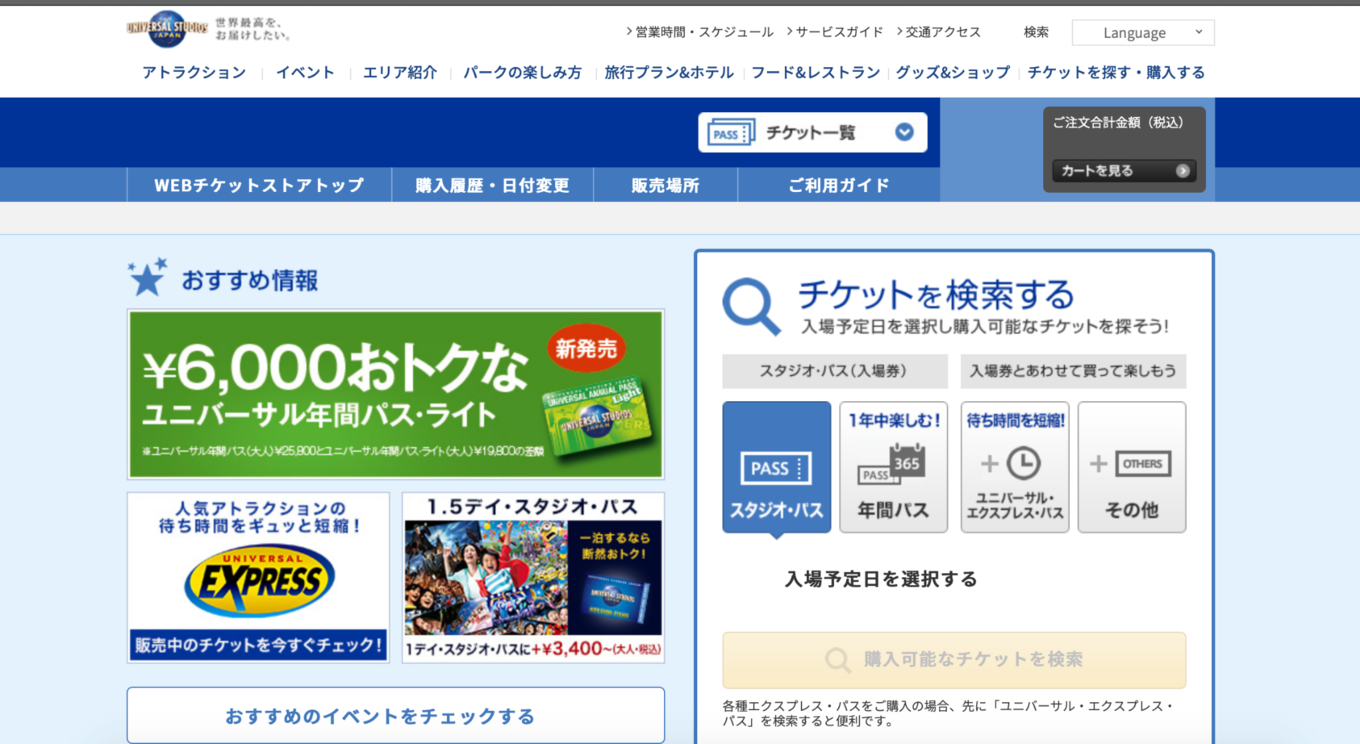
Task: Open チケットを探す・購入する menu
Action: coord(1116,72)
